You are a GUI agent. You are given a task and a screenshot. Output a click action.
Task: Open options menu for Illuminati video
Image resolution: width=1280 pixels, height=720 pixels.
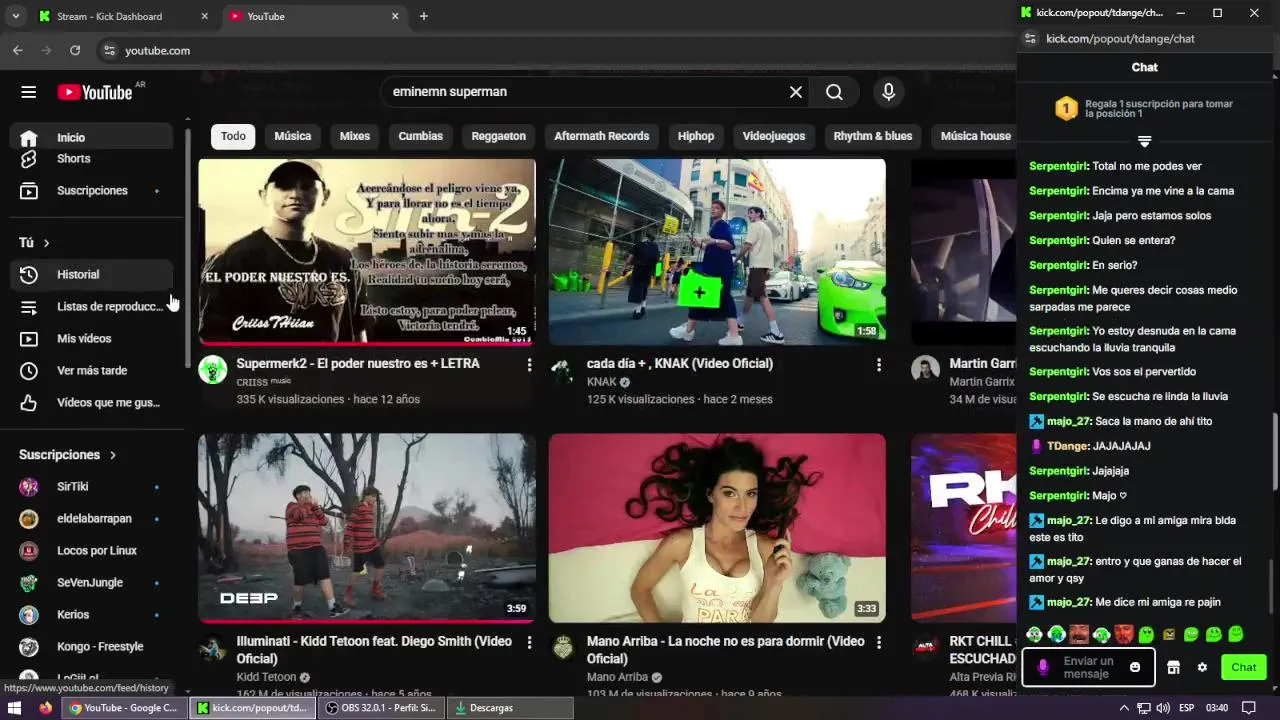(529, 642)
